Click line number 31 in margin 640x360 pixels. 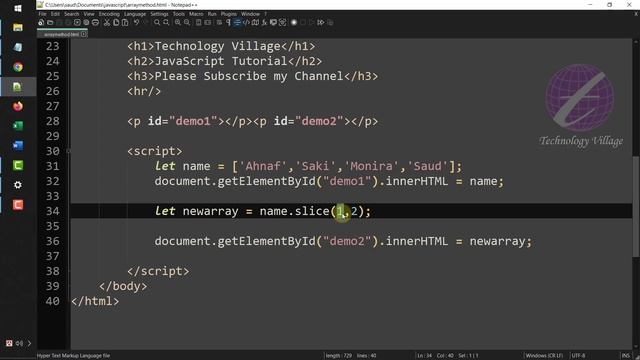point(52,166)
